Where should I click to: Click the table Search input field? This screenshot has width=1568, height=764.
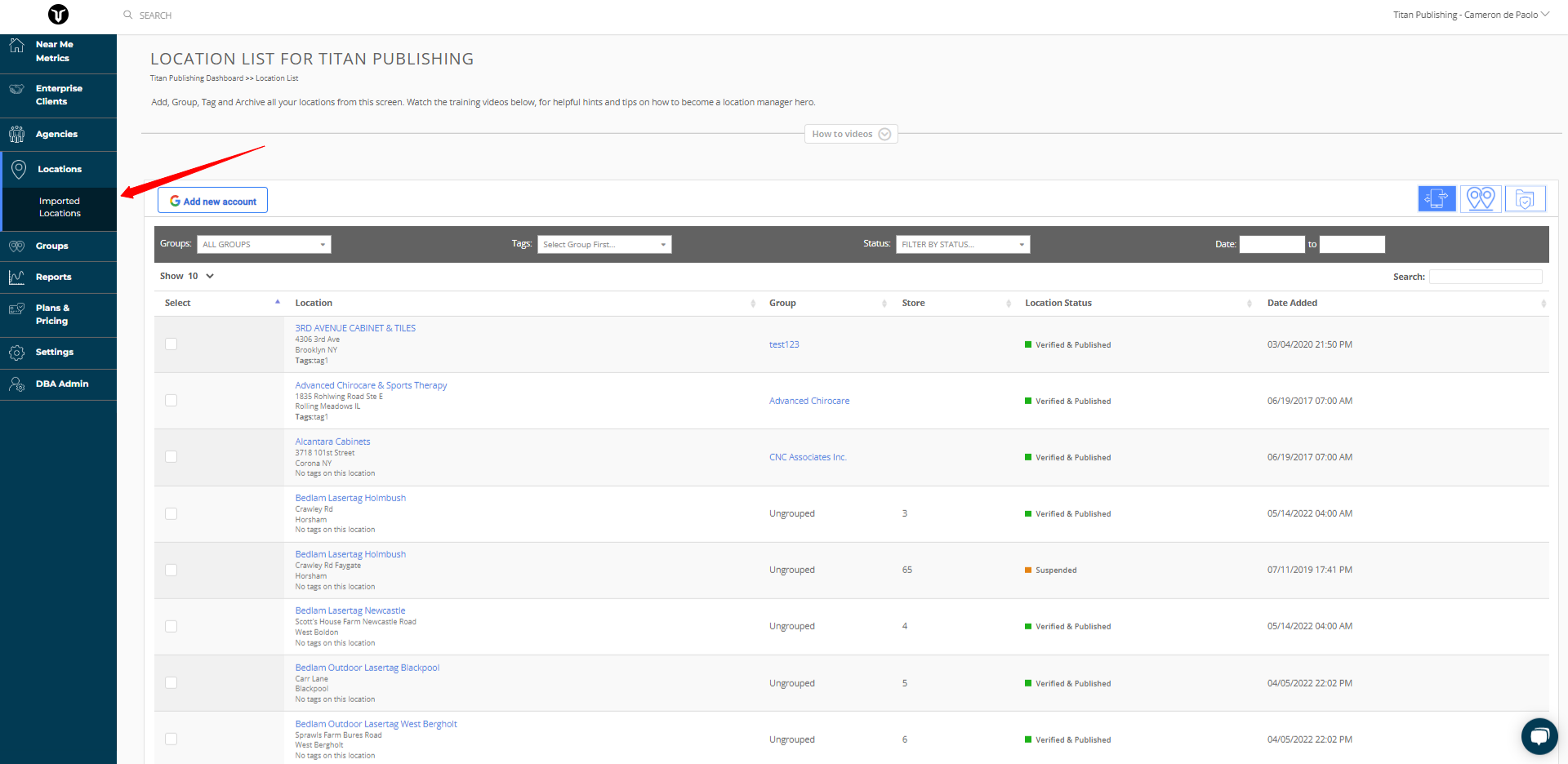[x=1486, y=277]
